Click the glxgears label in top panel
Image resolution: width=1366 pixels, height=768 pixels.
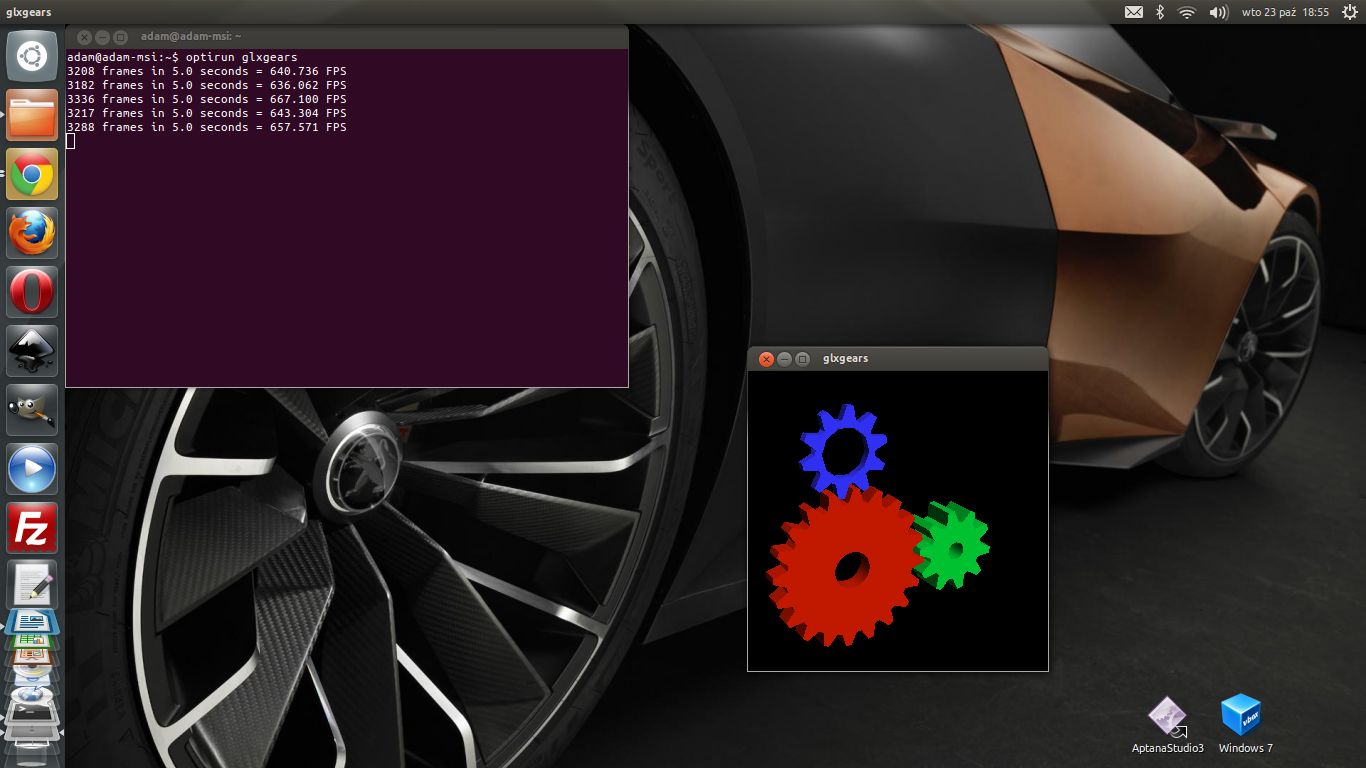(29, 12)
